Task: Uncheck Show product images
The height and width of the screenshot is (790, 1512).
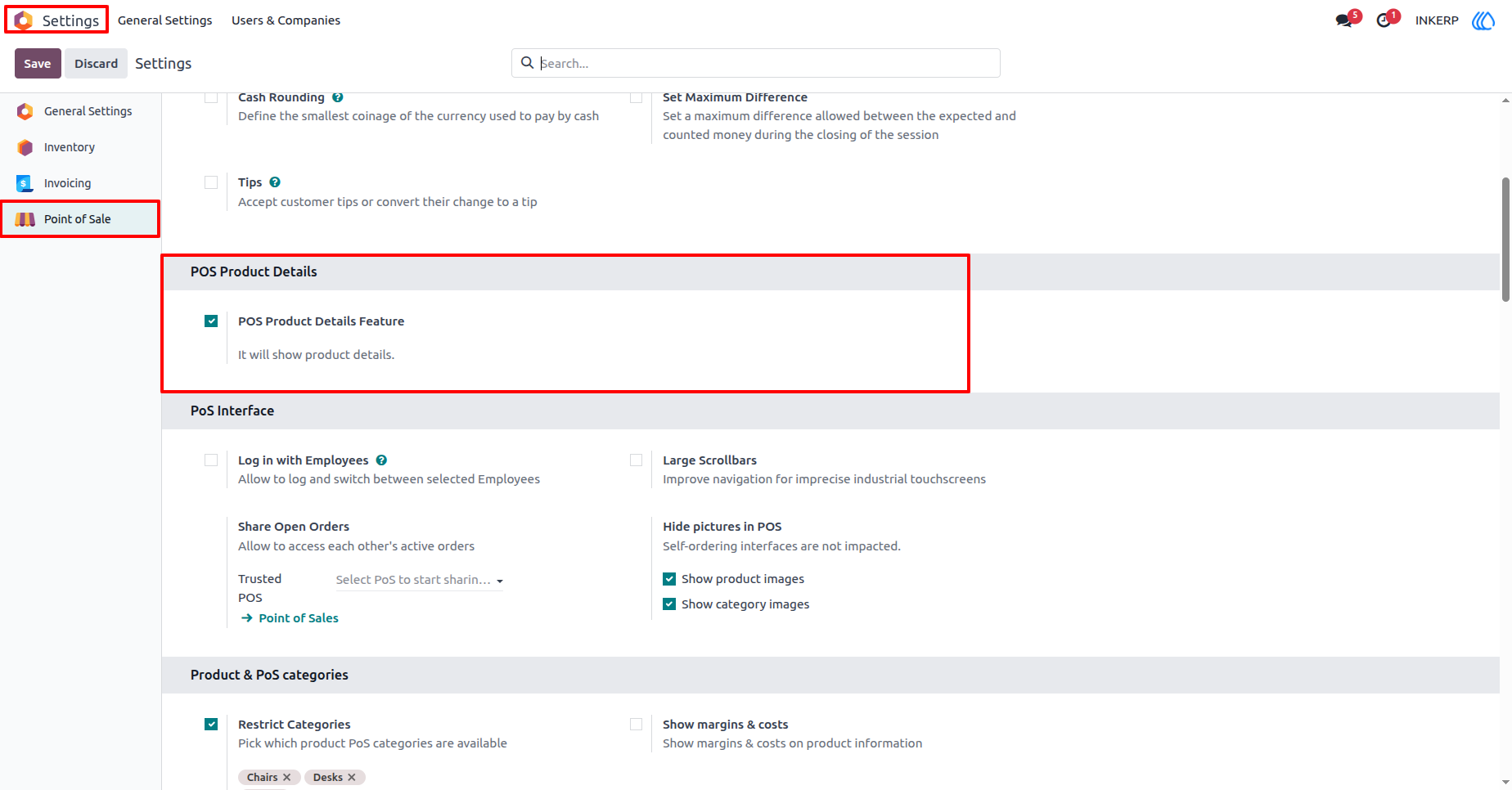Action: [669, 579]
